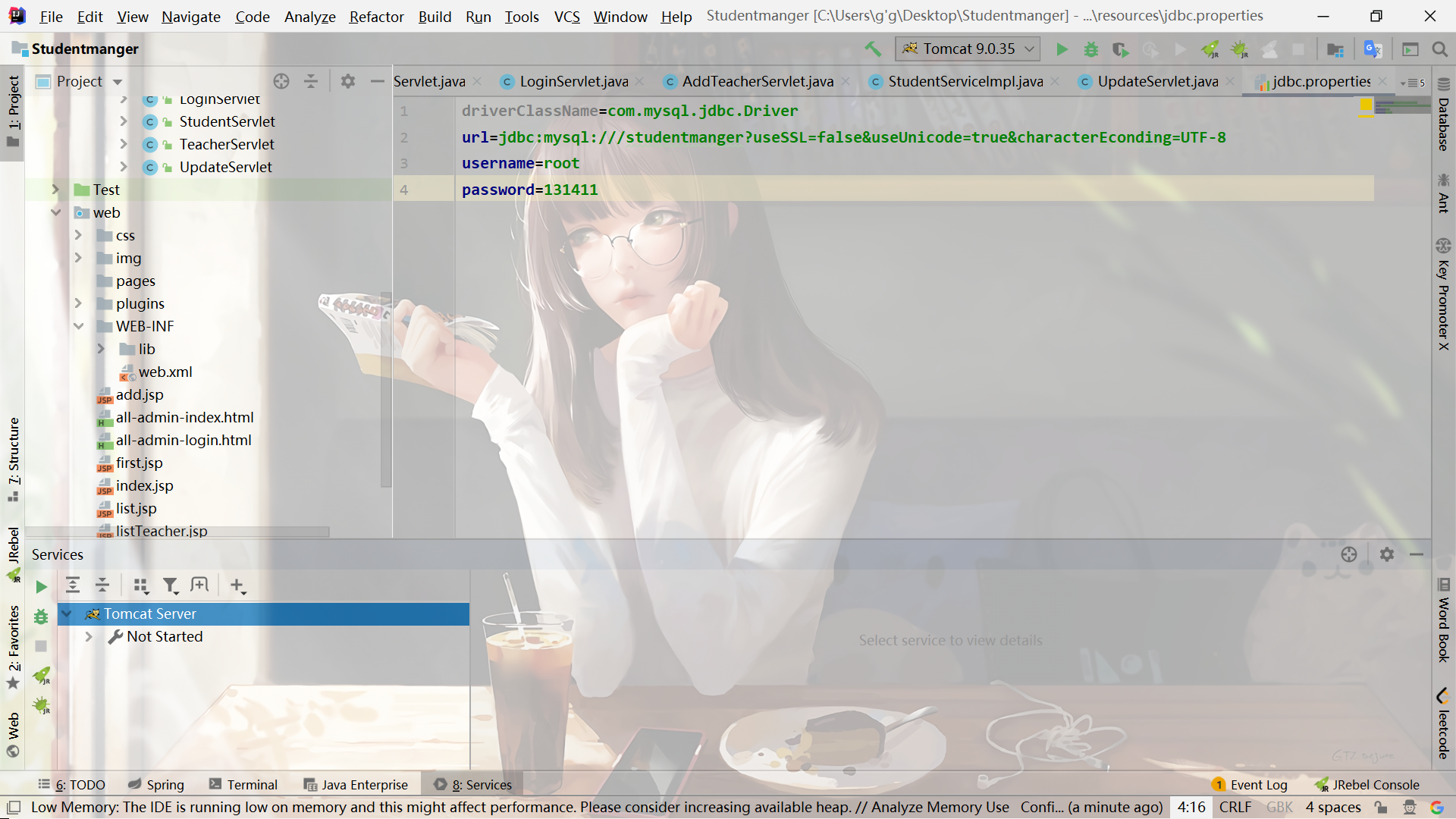Open the Spring tool window
This screenshot has height=819, width=1456.
point(156,785)
